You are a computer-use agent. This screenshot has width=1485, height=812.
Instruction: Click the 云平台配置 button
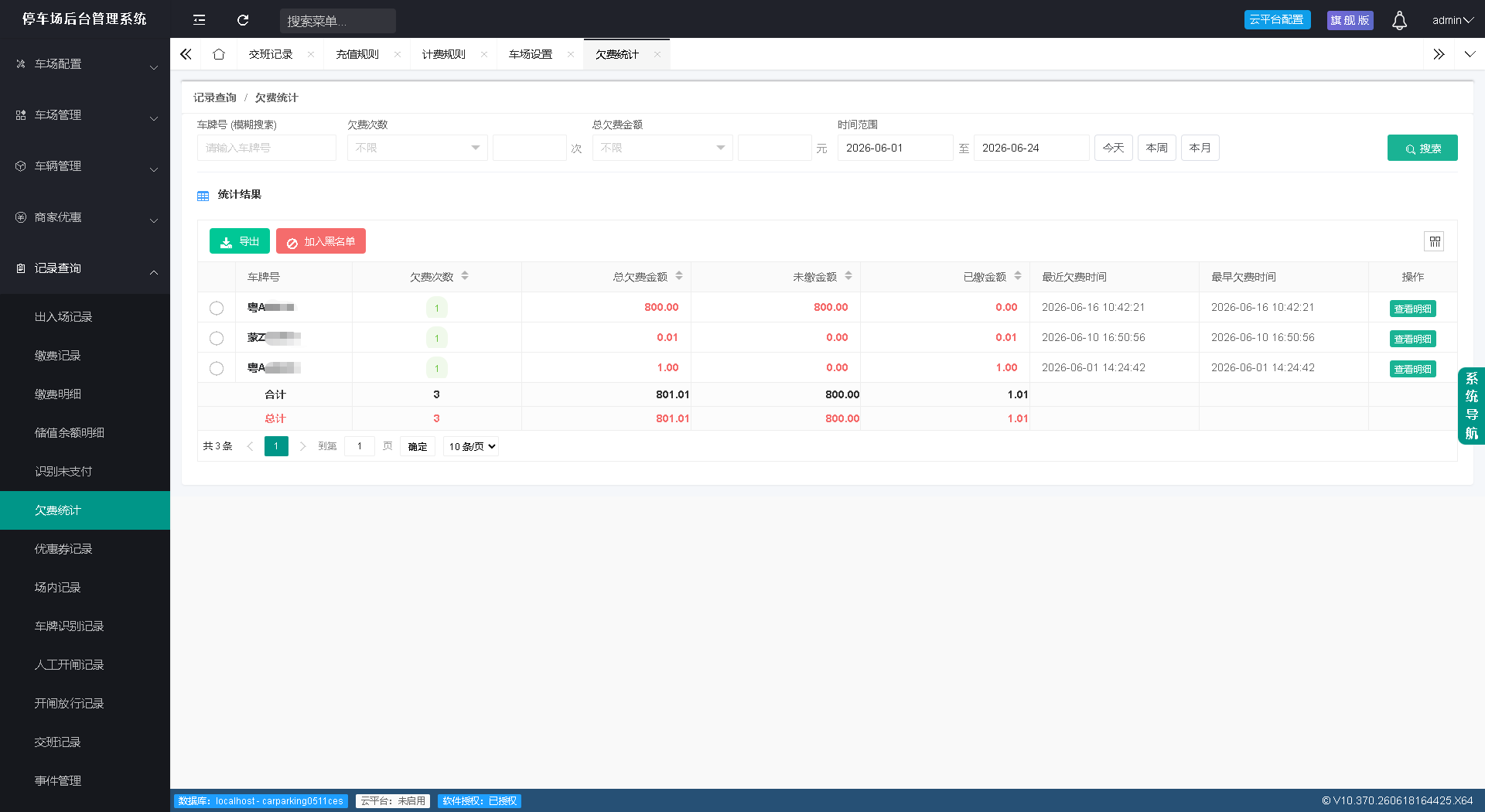click(x=1278, y=20)
